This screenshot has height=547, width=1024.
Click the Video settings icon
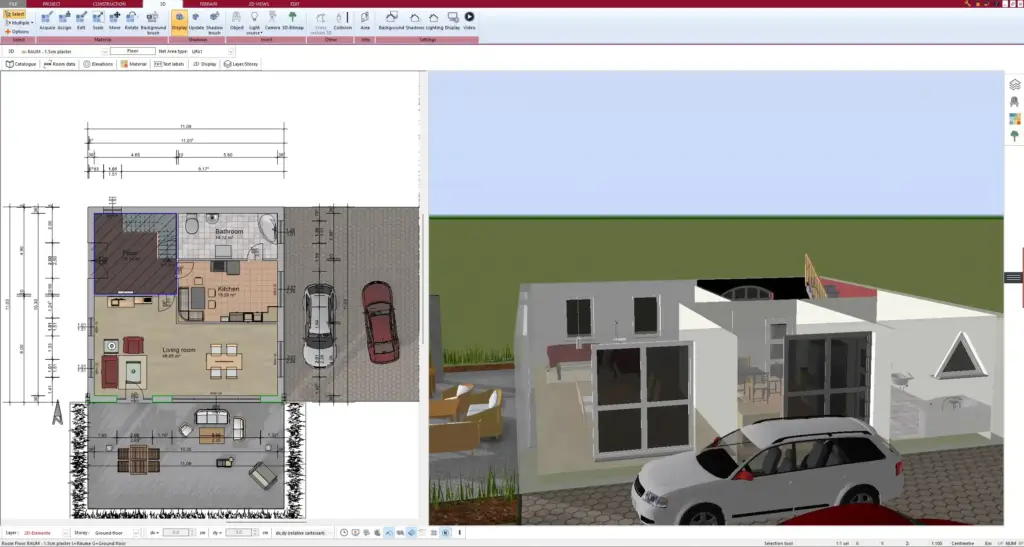[x=470, y=20]
